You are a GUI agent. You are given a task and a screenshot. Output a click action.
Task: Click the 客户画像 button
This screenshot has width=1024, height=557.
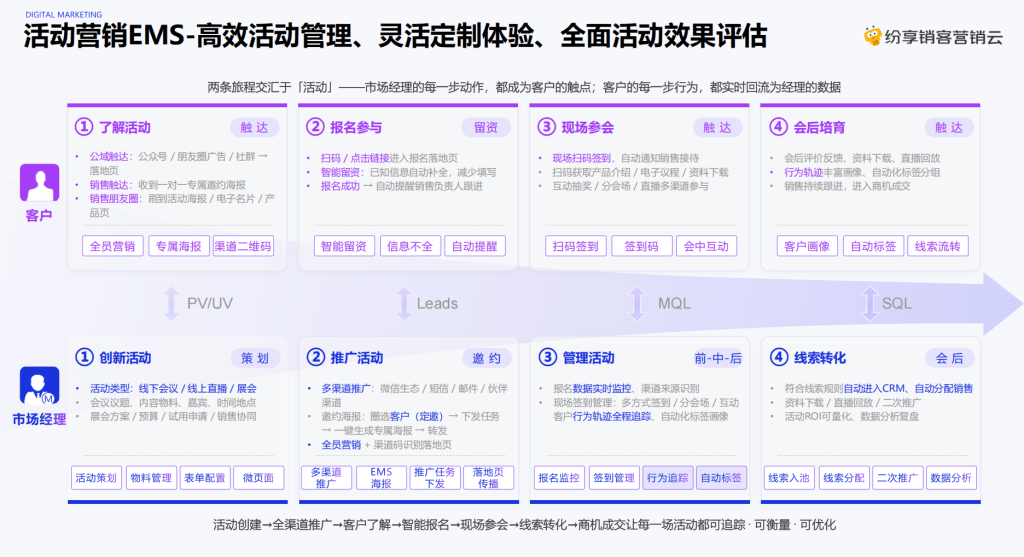coord(807,246)
